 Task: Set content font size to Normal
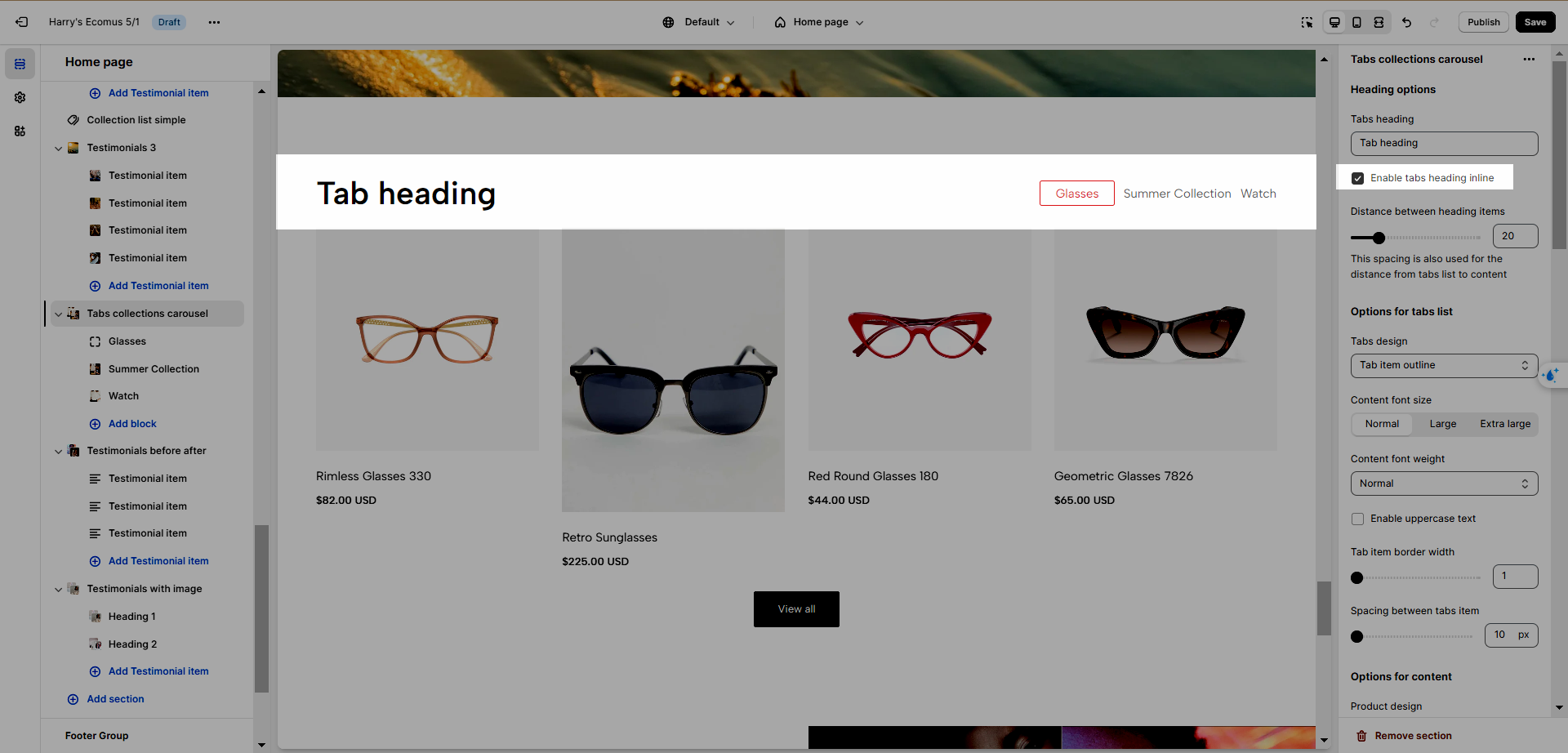1382,424
